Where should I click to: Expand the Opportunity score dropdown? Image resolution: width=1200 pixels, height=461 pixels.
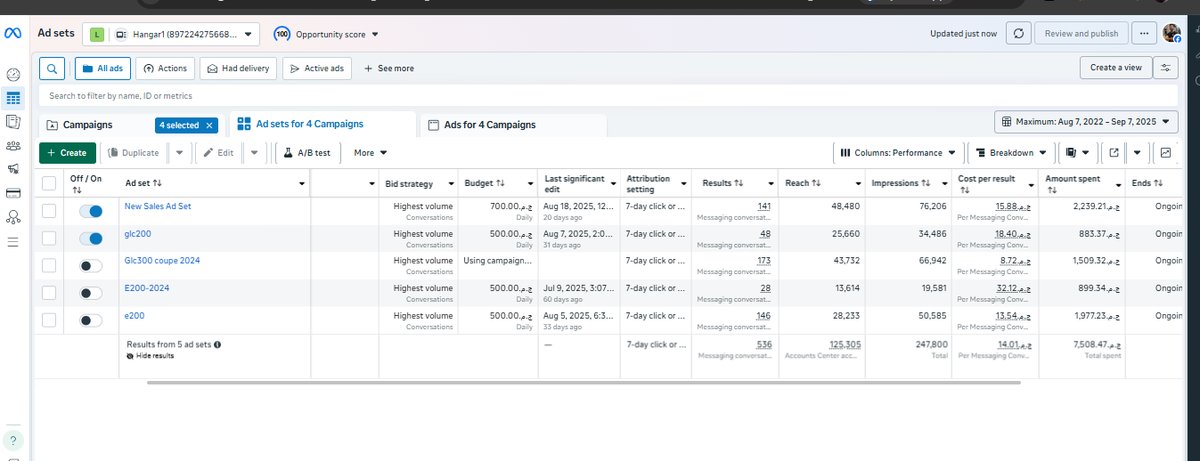pos(375,34)
